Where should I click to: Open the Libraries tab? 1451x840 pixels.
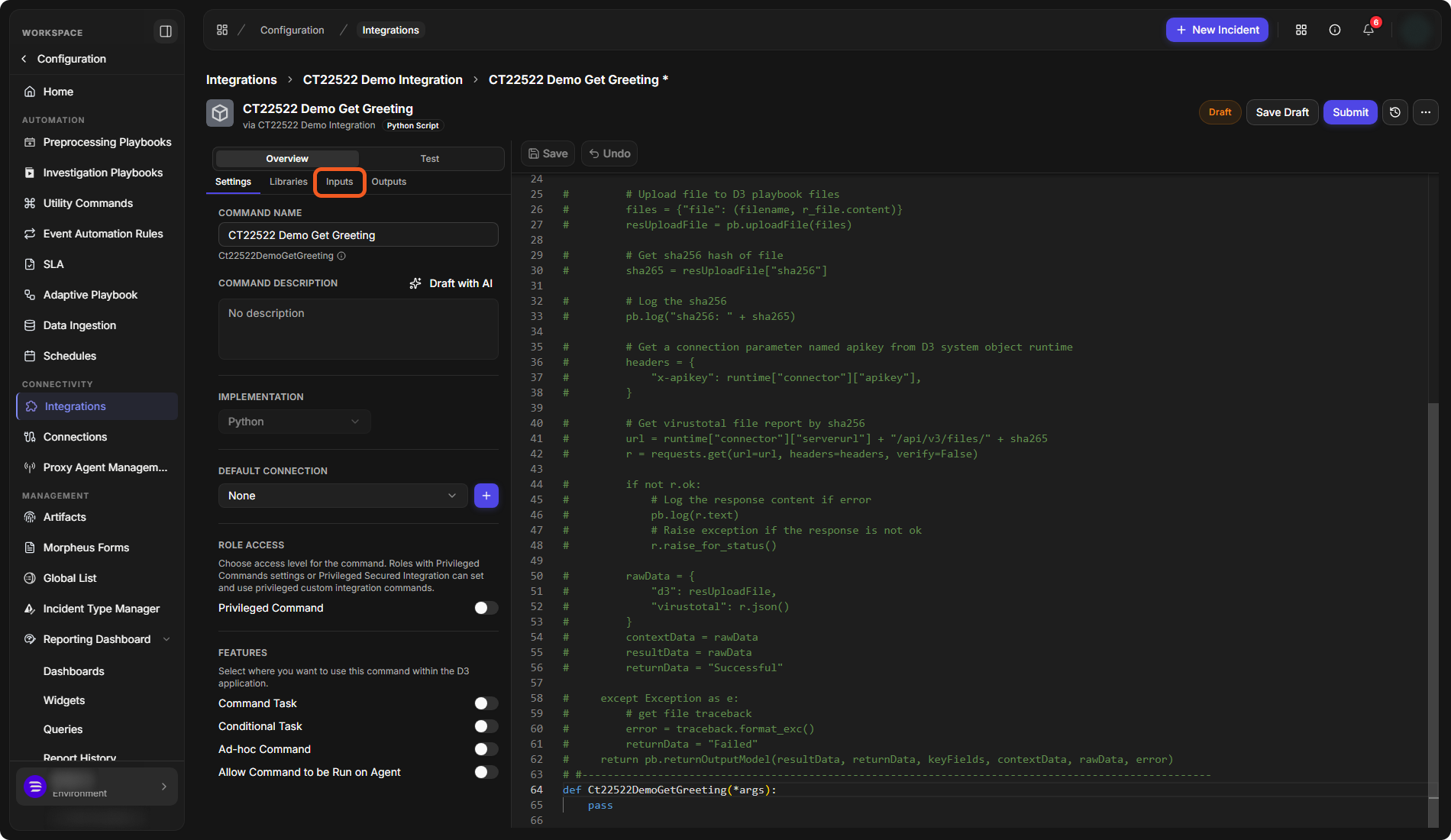pyautogui.click(x=289, y=182)
